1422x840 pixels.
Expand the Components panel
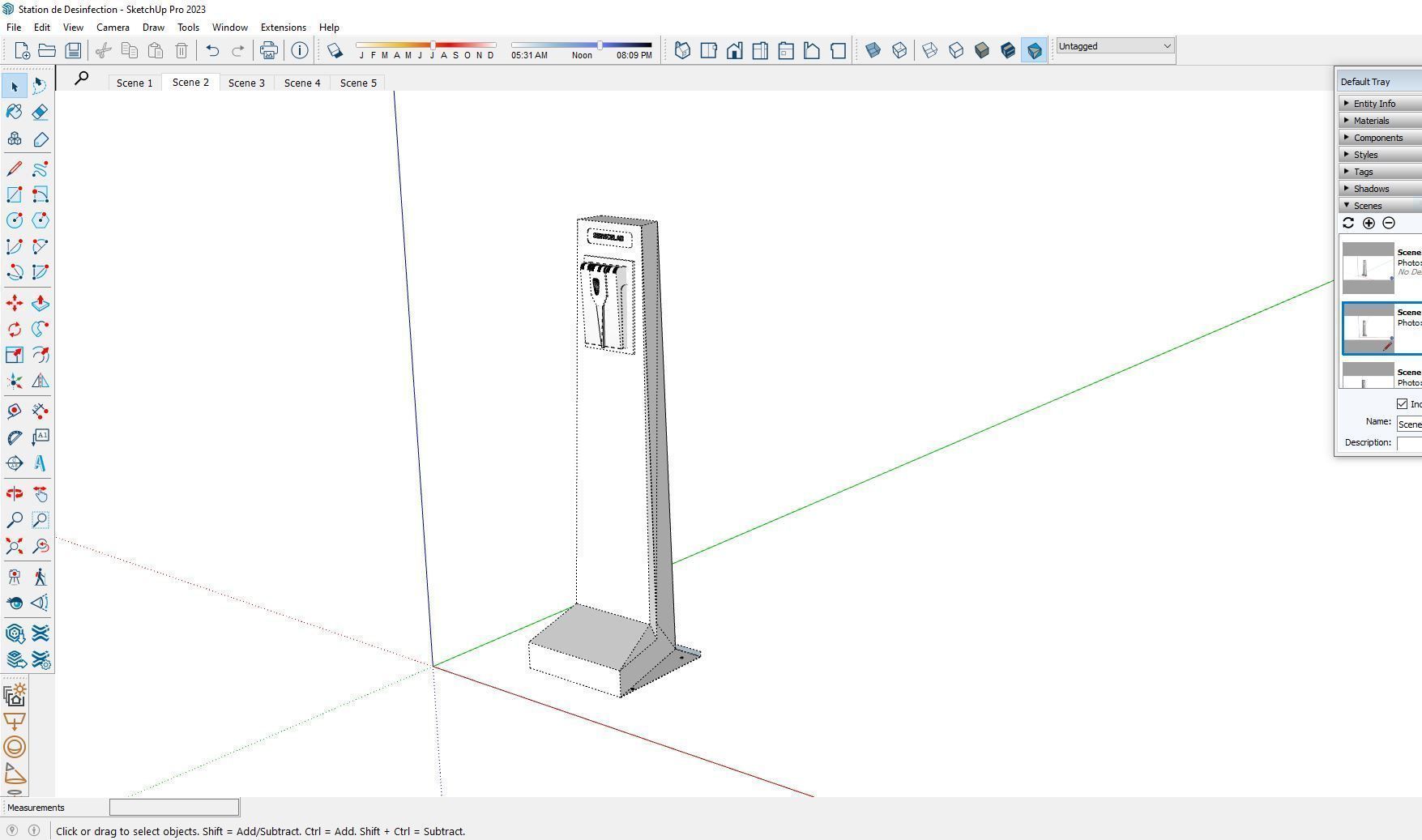tap(1381, 138)
